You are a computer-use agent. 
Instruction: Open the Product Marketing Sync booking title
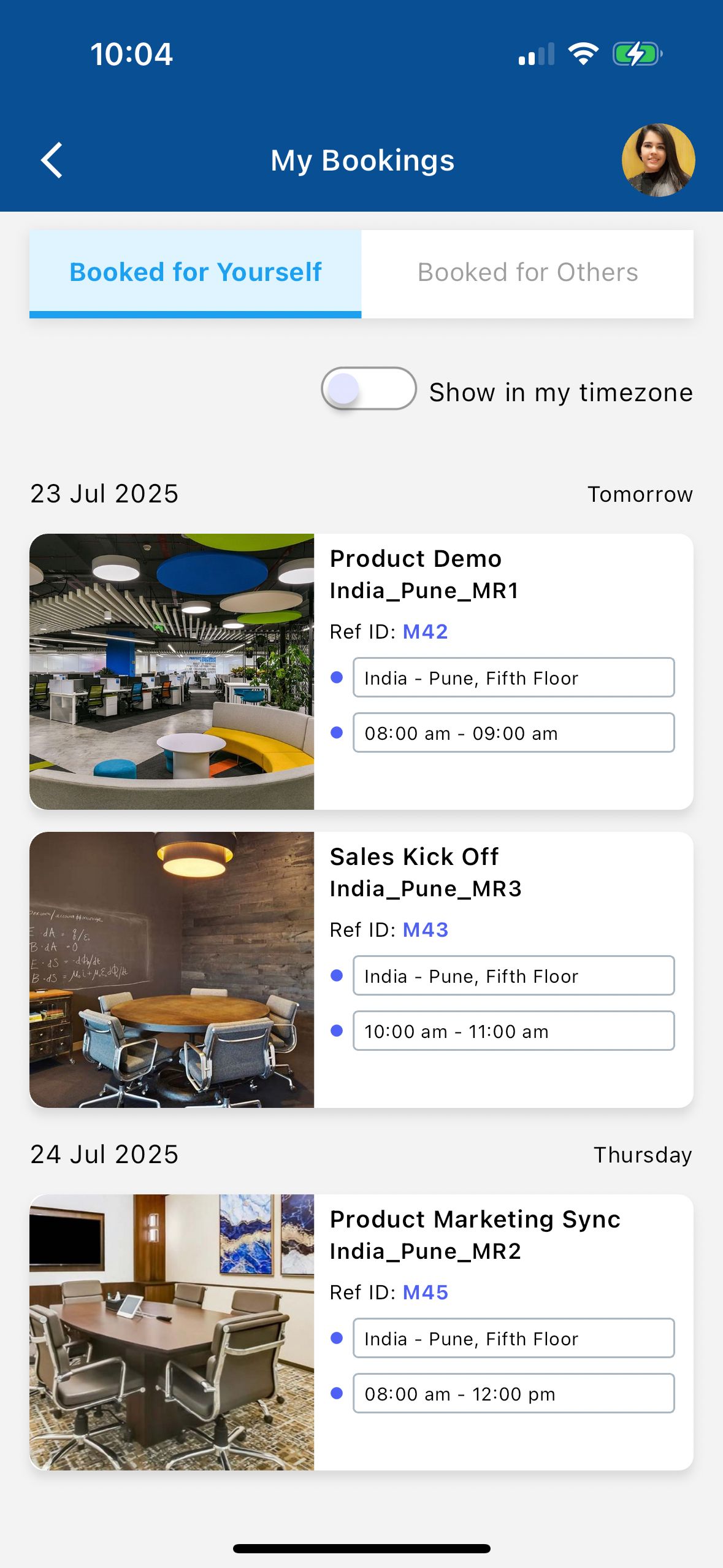coord(475,1219)
